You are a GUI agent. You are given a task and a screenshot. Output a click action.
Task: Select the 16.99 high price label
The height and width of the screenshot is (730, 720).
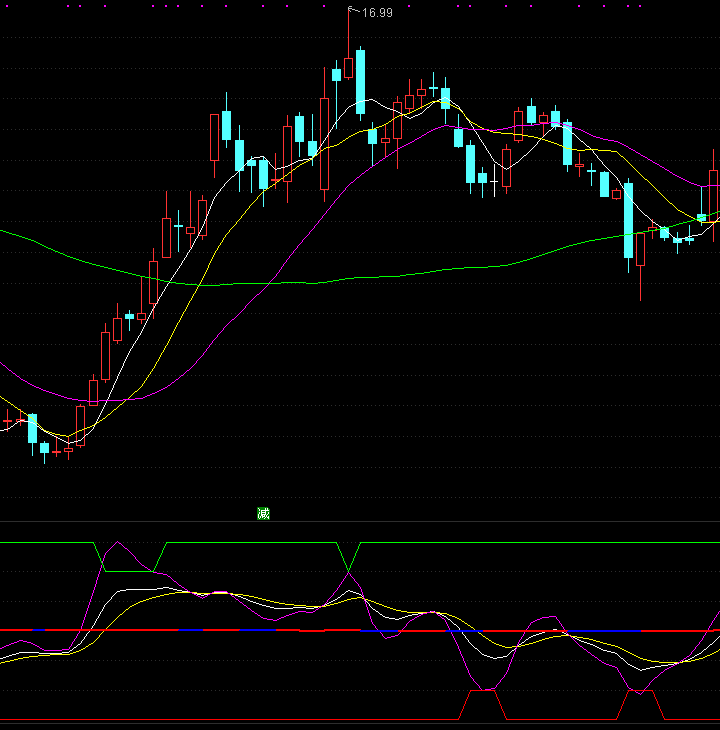click(x=377, y=13)
